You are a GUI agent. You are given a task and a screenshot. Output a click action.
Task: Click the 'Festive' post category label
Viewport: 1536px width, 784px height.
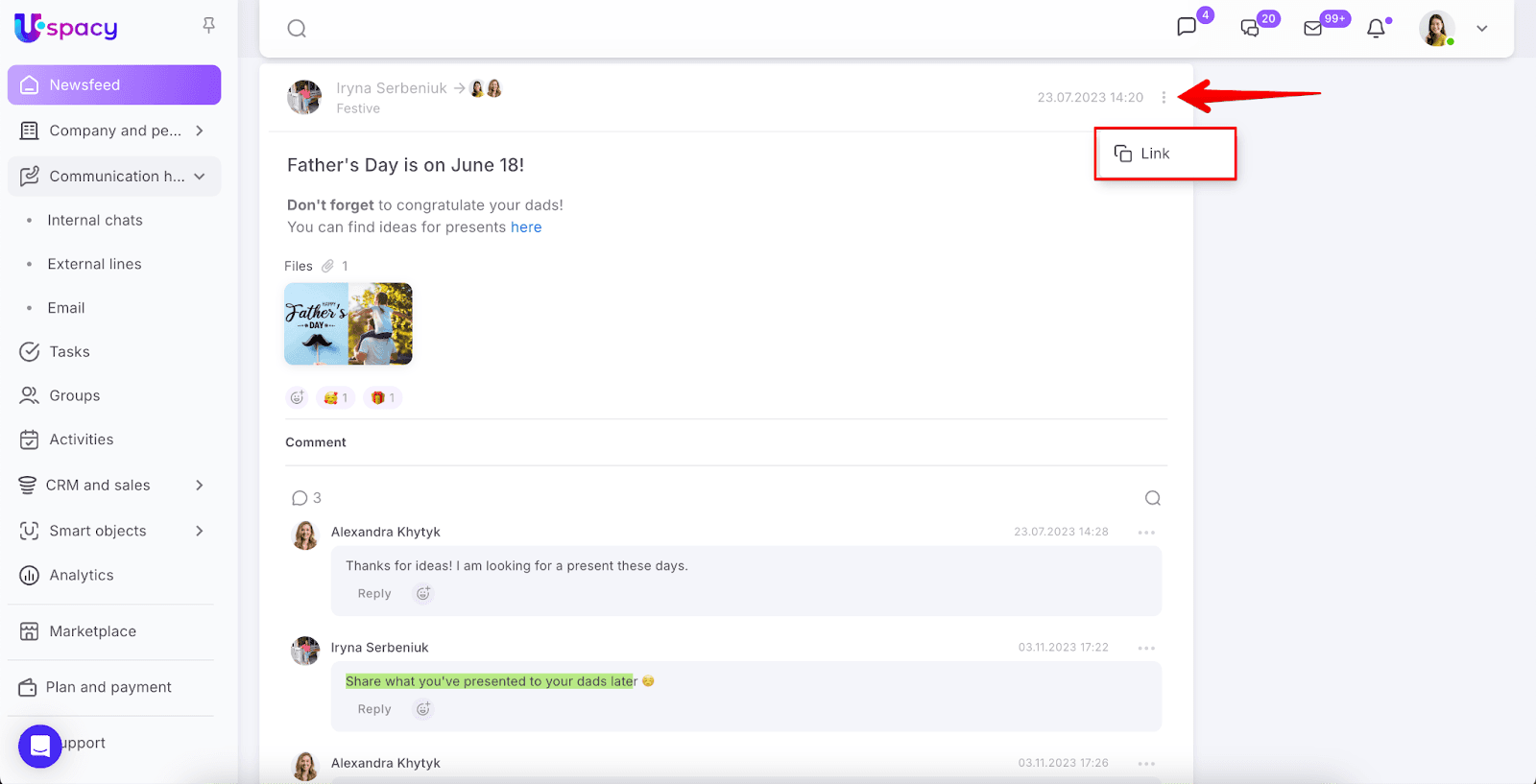point(358,108)
